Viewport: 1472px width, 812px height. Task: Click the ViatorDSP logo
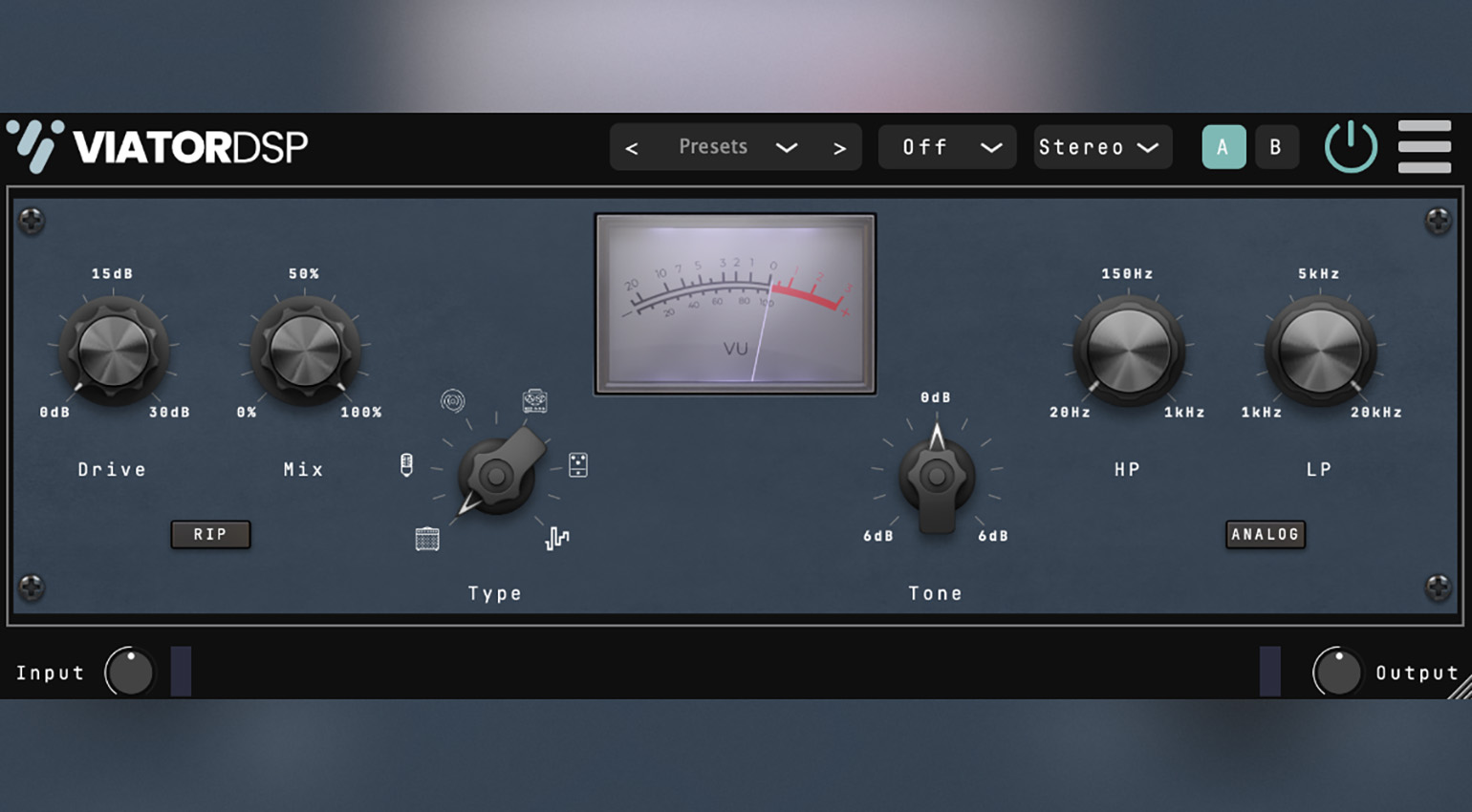coord(158,147)
